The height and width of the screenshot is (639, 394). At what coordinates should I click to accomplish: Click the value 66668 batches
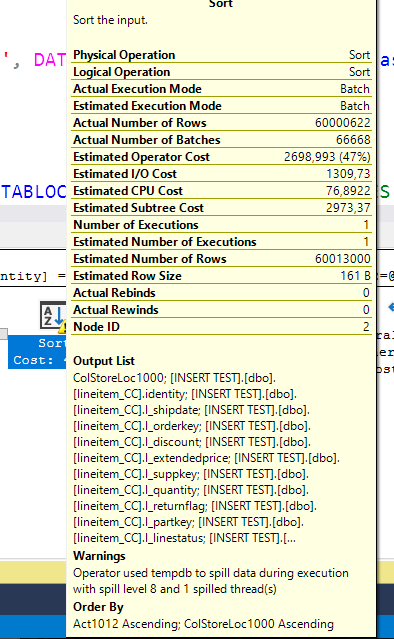click(353, 140)
